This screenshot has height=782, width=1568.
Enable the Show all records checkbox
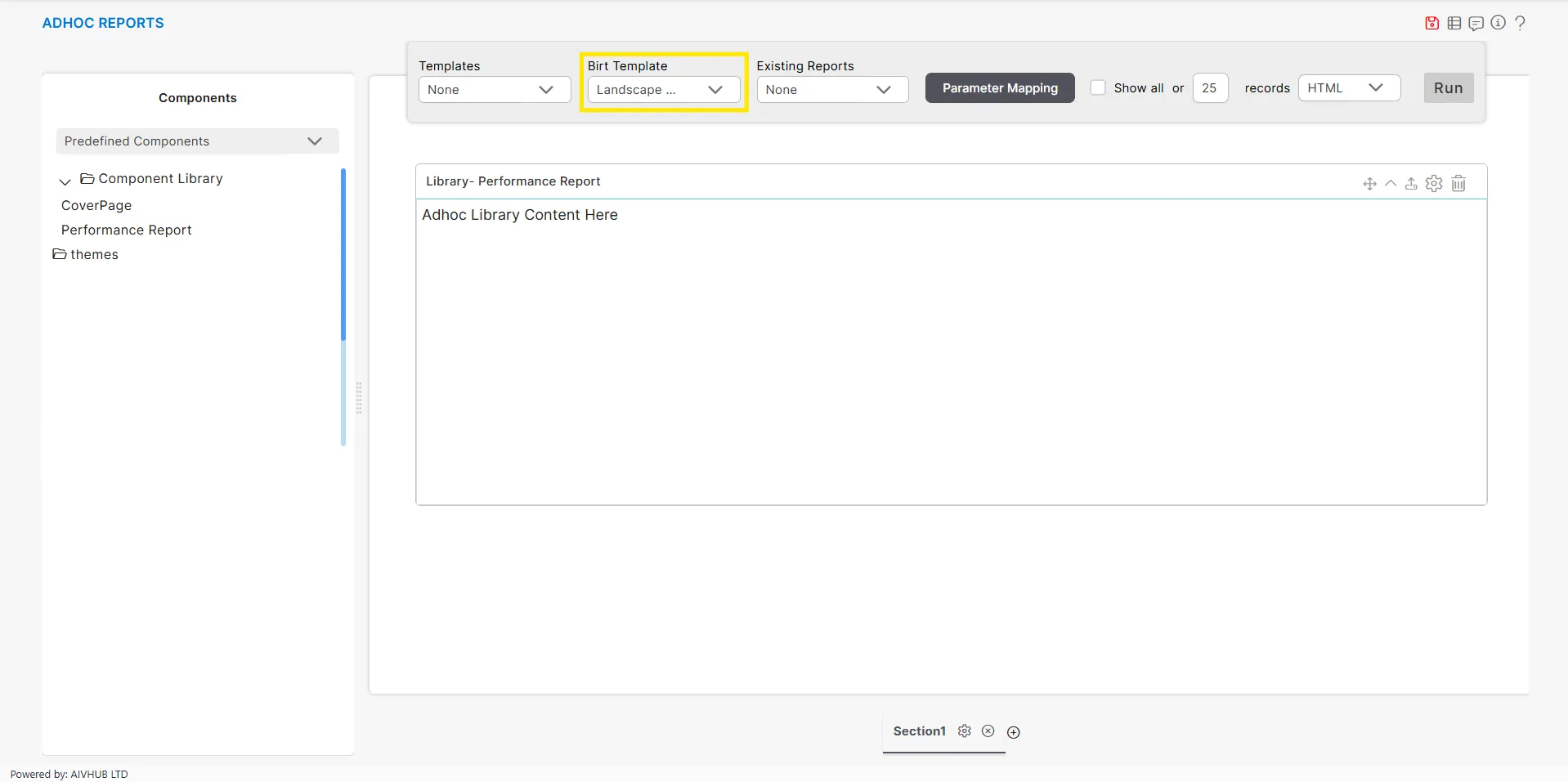1098,87
